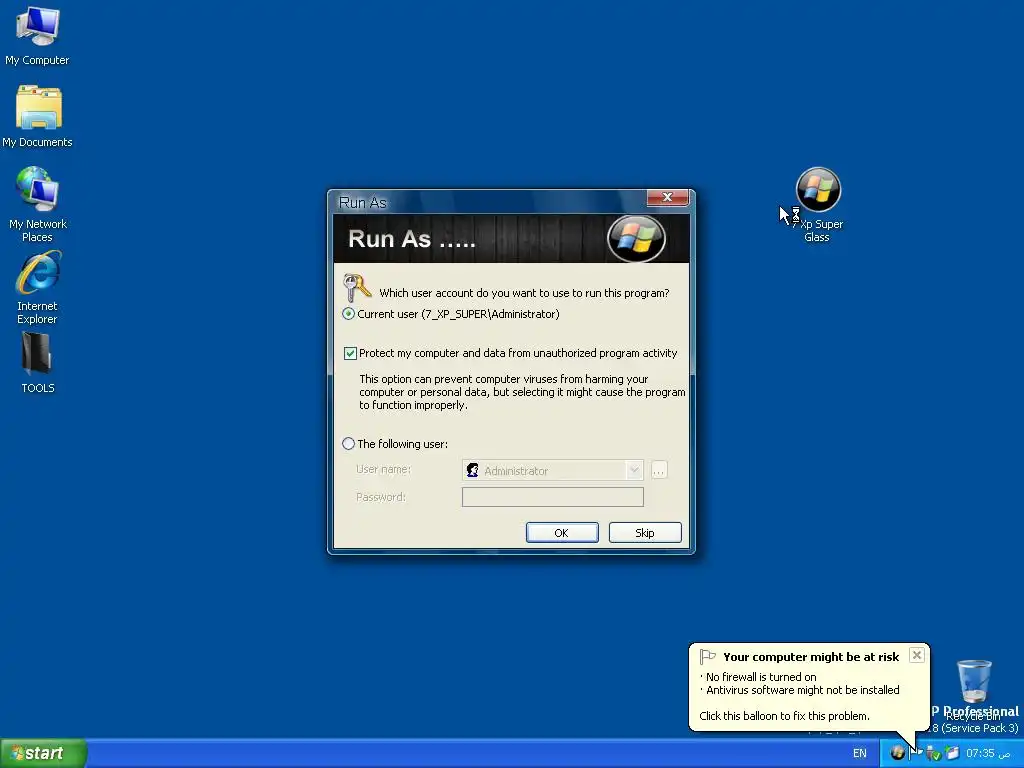Viewport: 1024px width, 768px height.
Task: Click the Safely Remove Hardware tray icon
Action: (933, 753)
